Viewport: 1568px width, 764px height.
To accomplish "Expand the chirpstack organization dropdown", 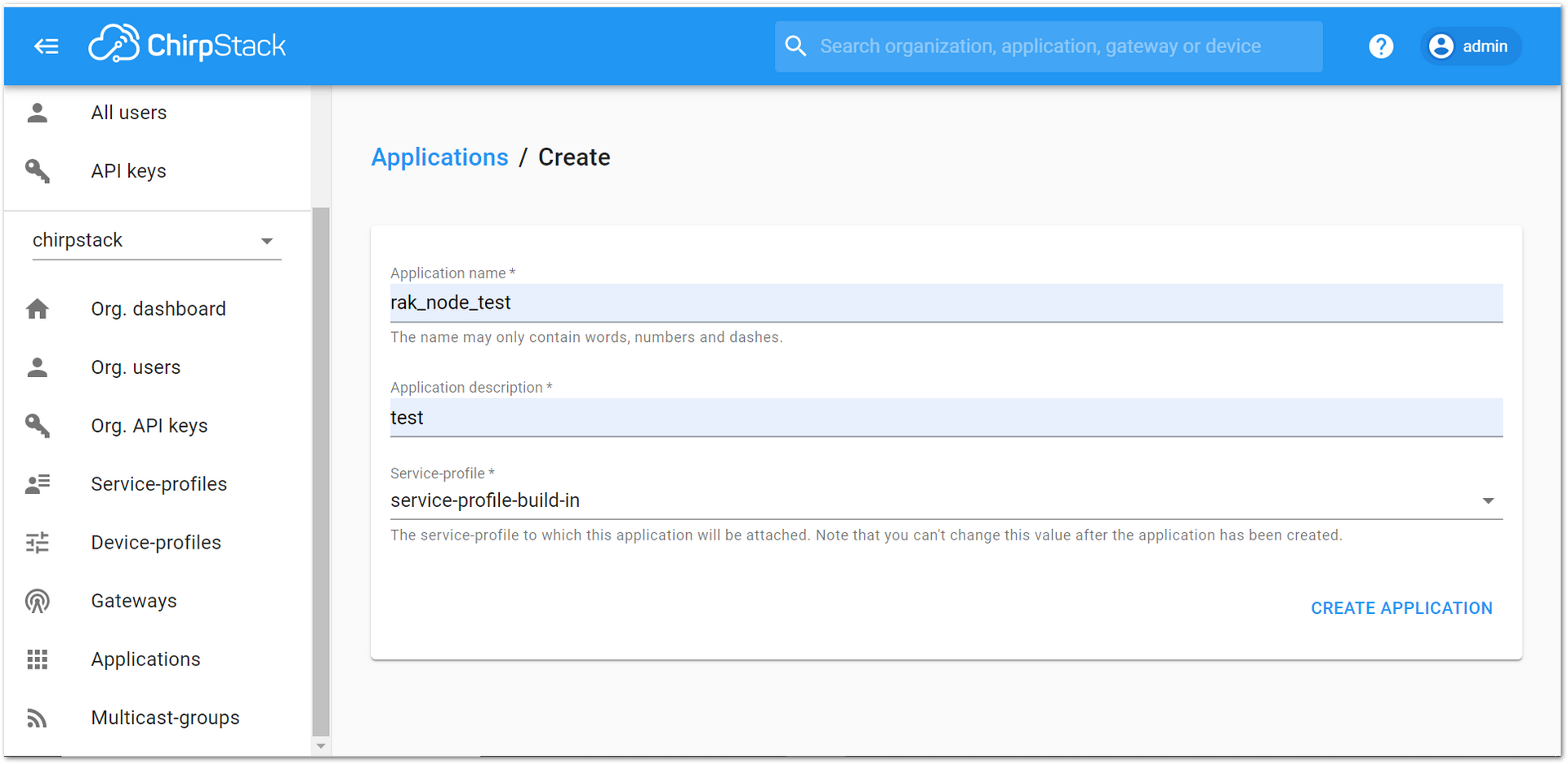I will (x=157, y=241).
